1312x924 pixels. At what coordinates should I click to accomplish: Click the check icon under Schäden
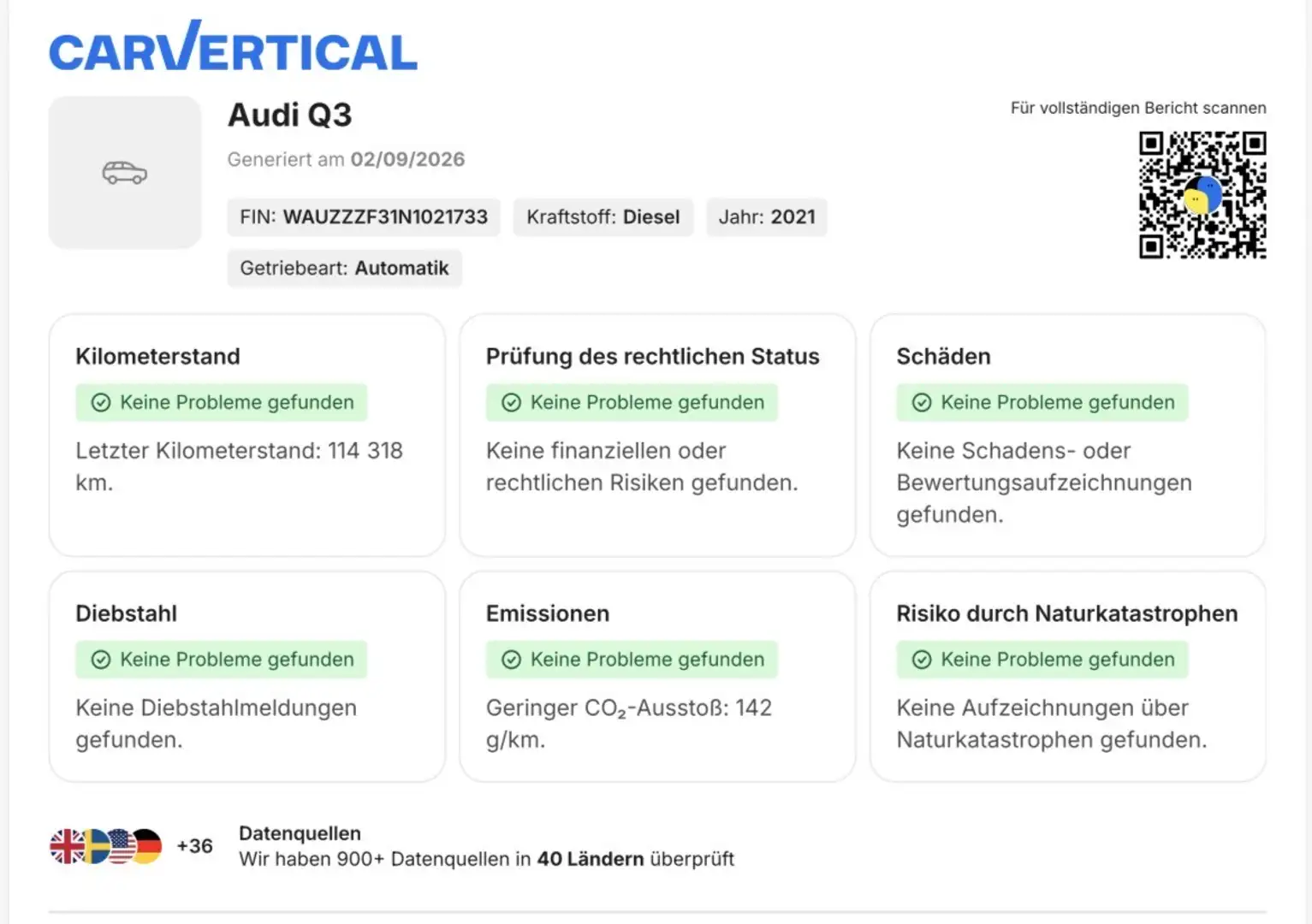[922, 403]
